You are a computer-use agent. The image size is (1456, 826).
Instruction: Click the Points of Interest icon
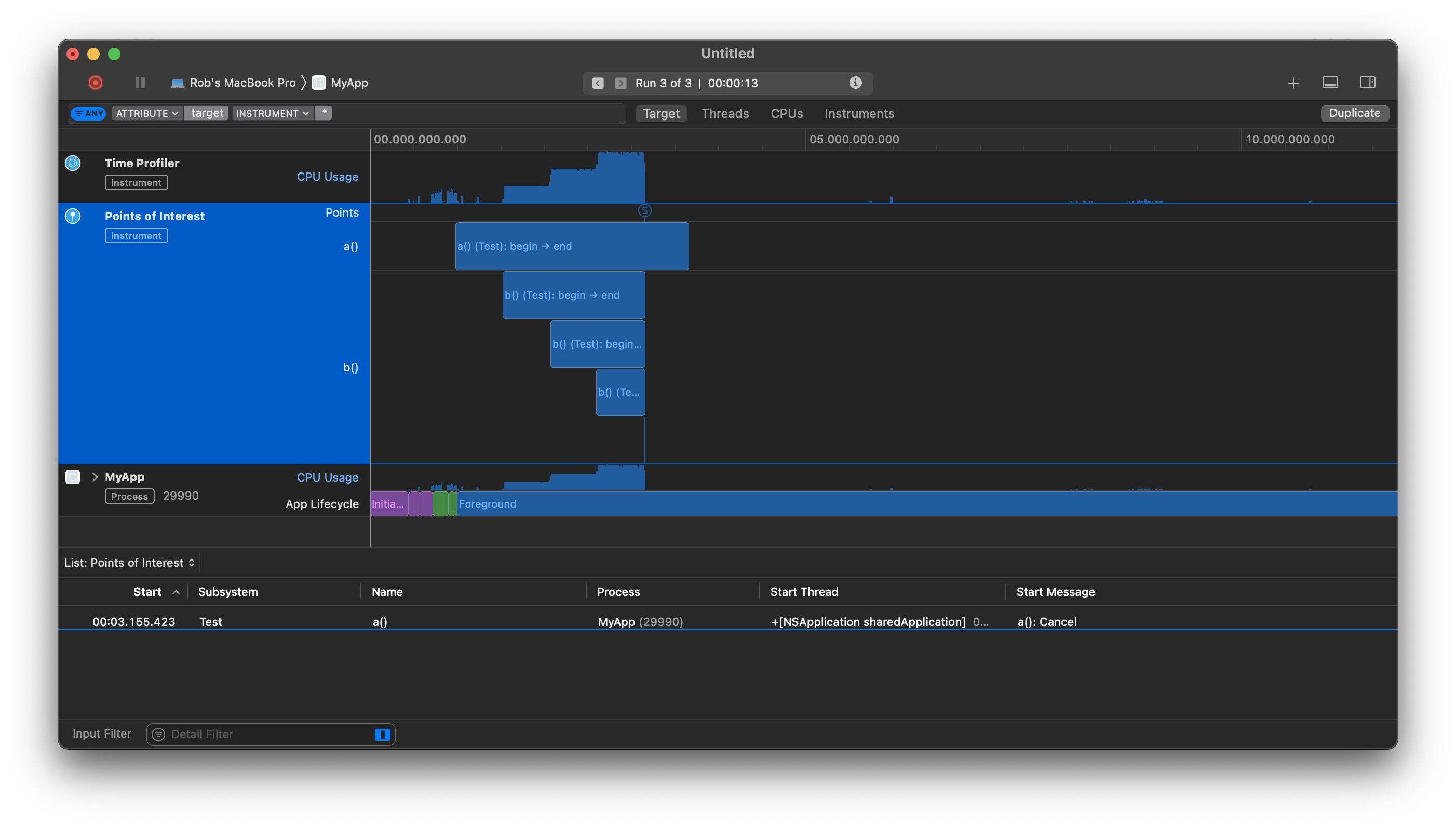click(x=73, y=216)
